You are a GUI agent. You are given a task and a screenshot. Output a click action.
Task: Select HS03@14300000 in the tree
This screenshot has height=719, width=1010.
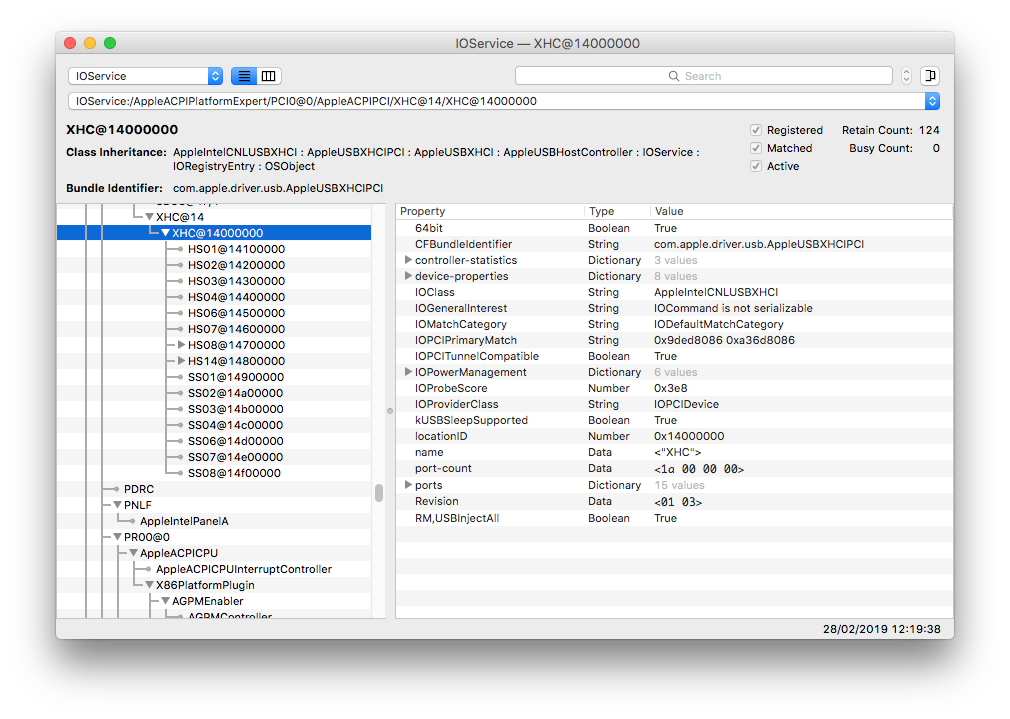[236, 281]
